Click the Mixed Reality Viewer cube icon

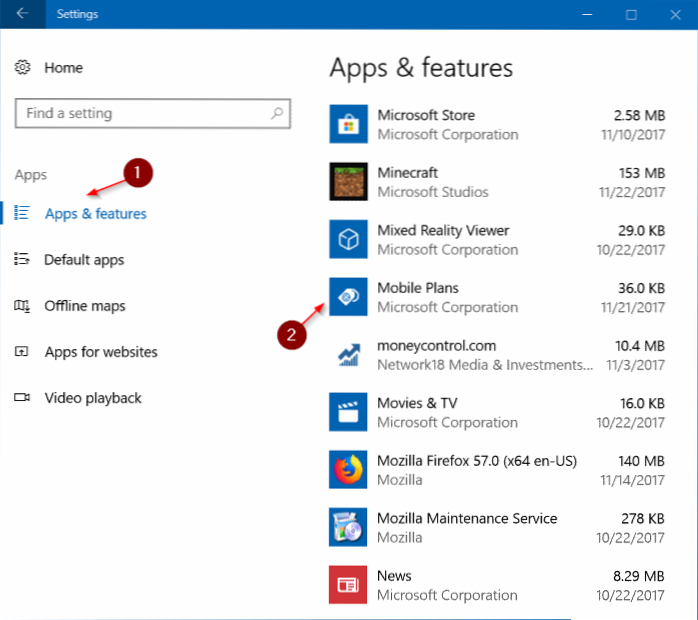[x=348, y=239]
